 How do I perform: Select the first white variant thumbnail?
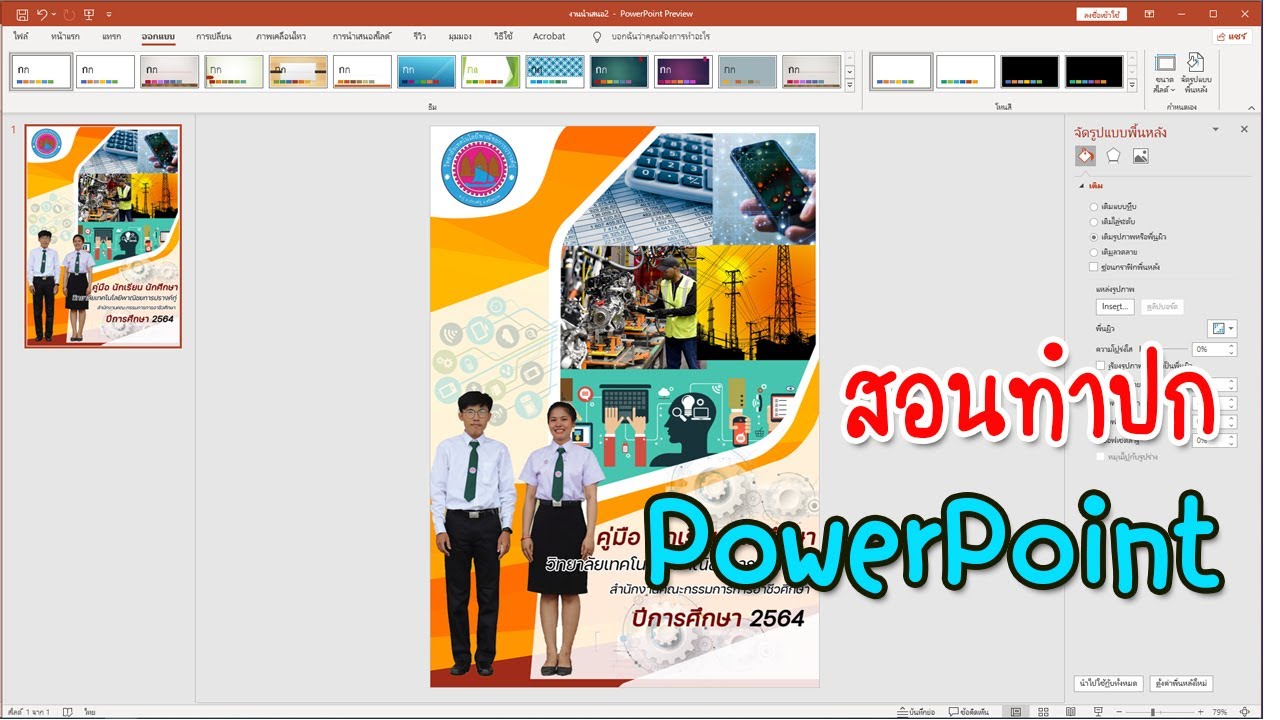pyautogui.click(x=901, y=71)
